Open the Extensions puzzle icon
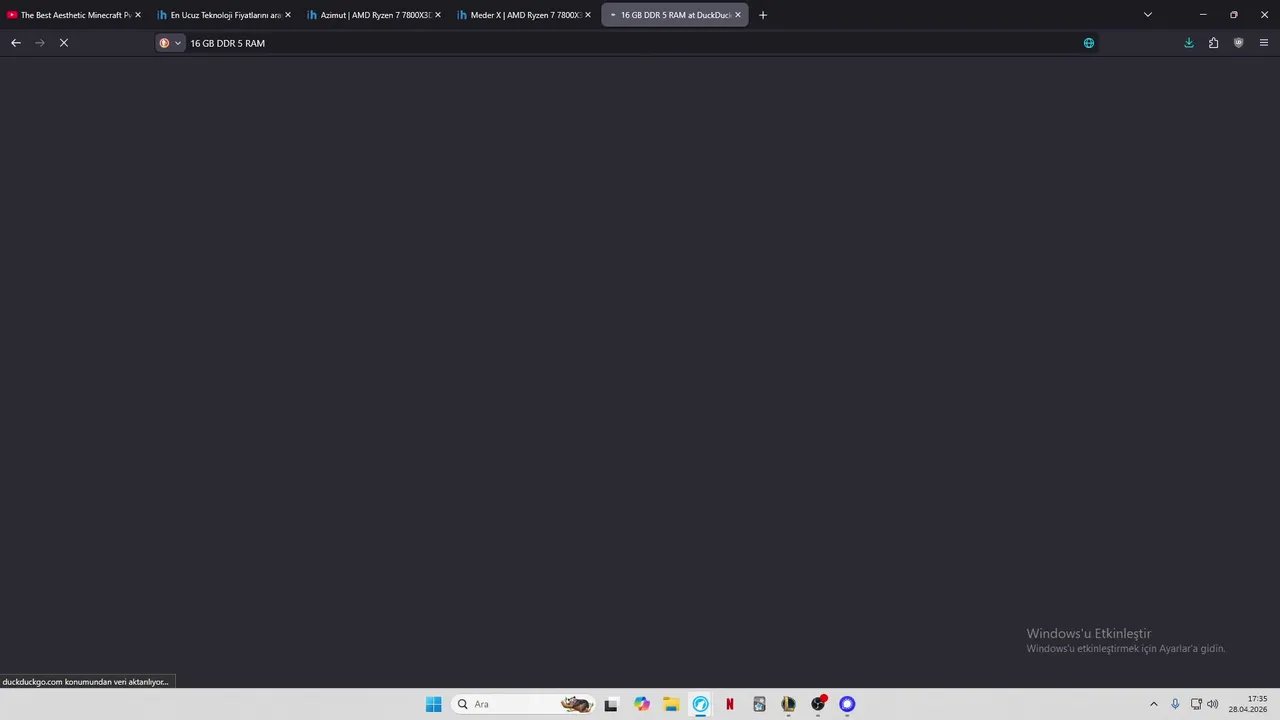The height and width of the screenshot is (720, 1280). tap(1213, 43)
